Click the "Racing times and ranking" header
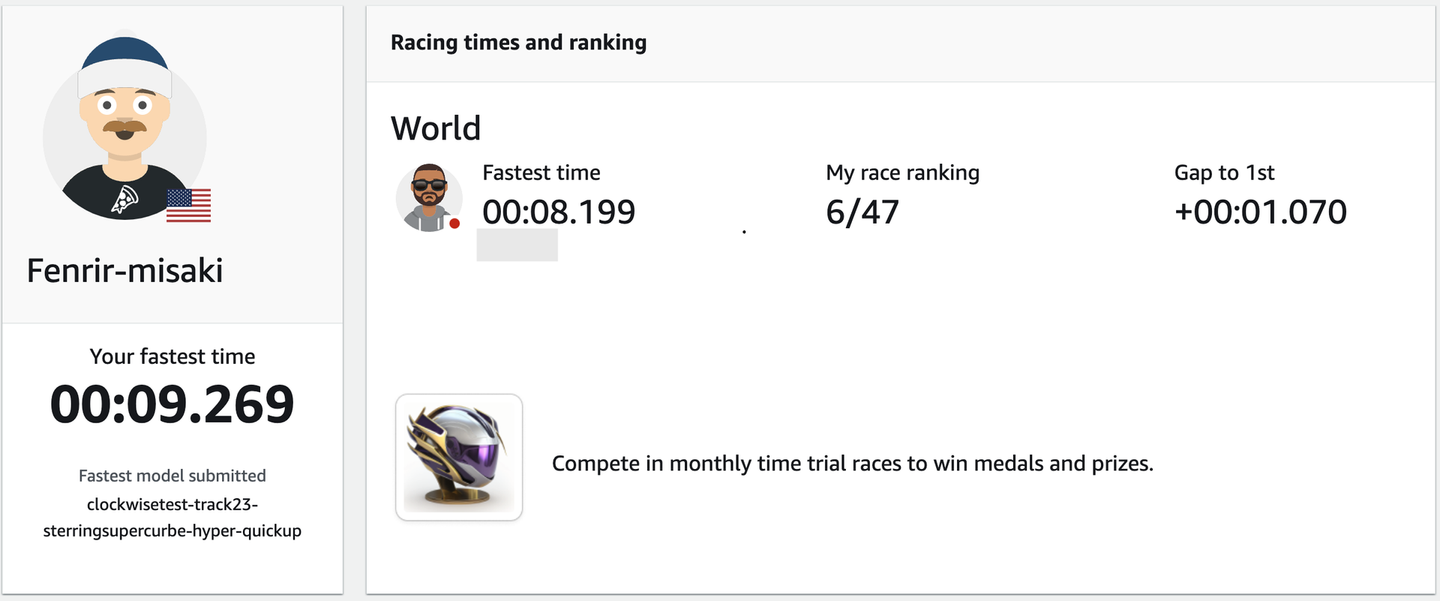1440x601 pixels. (518, 42)
